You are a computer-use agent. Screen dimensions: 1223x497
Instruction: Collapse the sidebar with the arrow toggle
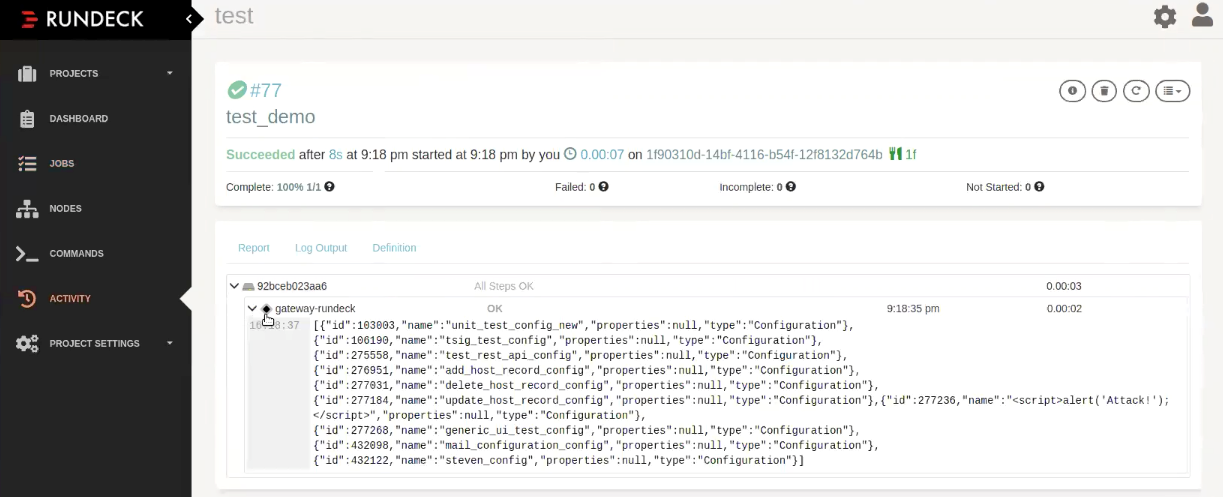click(x=188, y=19)
